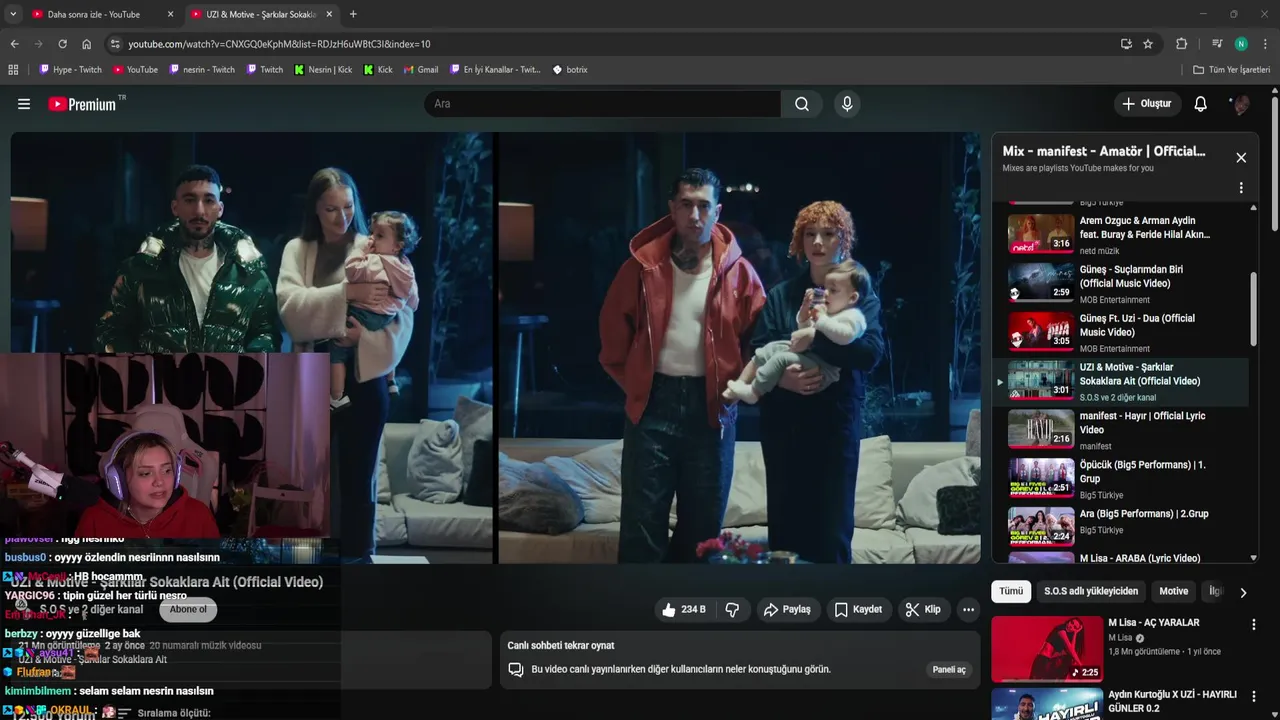1280x720 pixels.
Task: Open the nesrin - Twitch bookmark
Action: pyautogui.click(x=202, y=70)
